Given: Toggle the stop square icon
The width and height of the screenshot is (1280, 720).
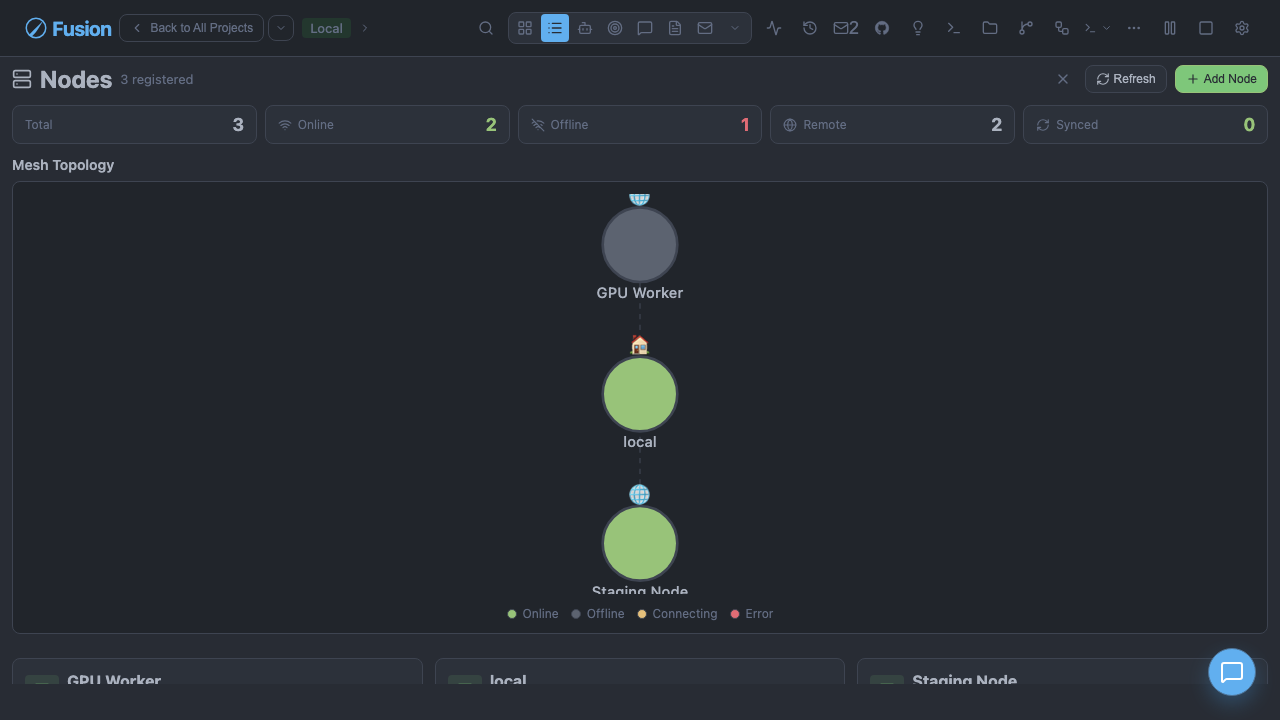Looking at the screenshot, I should [x=1206, y=28].
